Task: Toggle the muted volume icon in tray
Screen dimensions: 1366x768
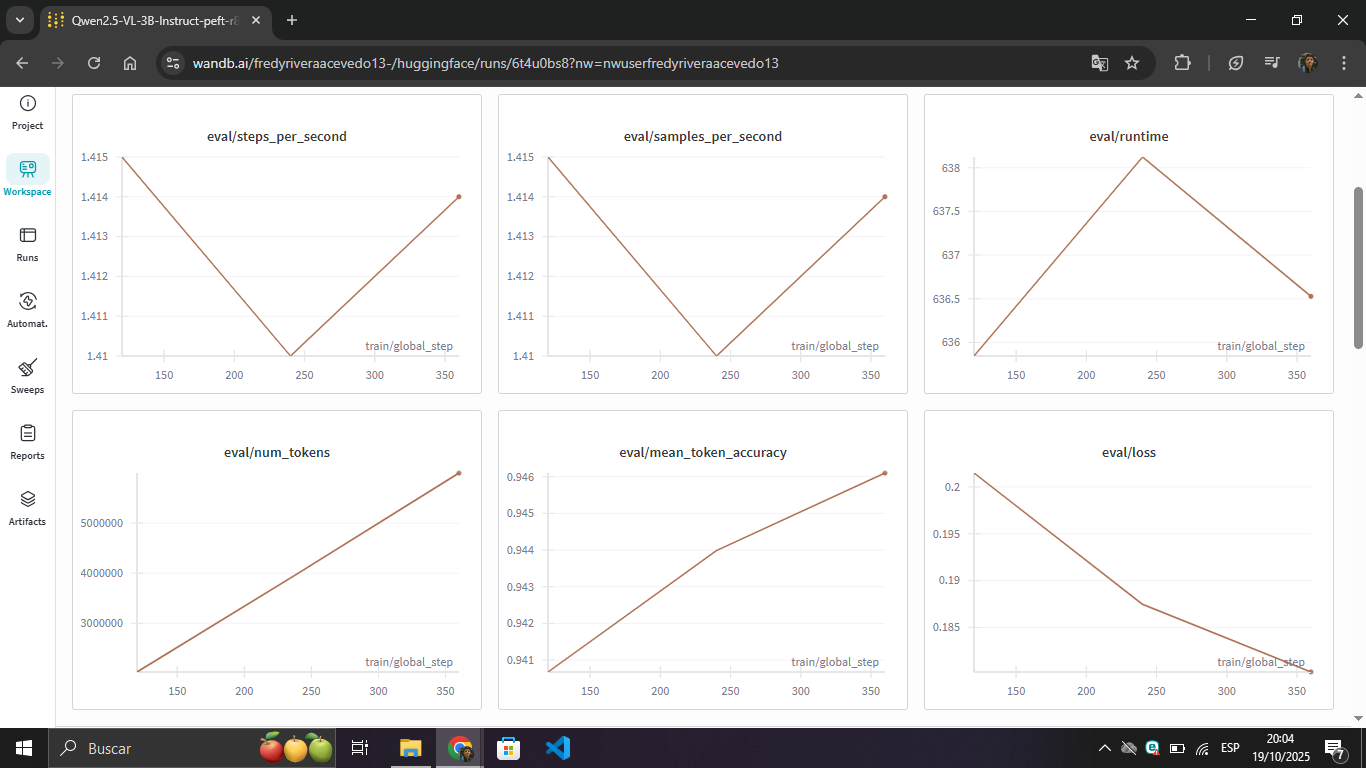Action: (1129, 747)
